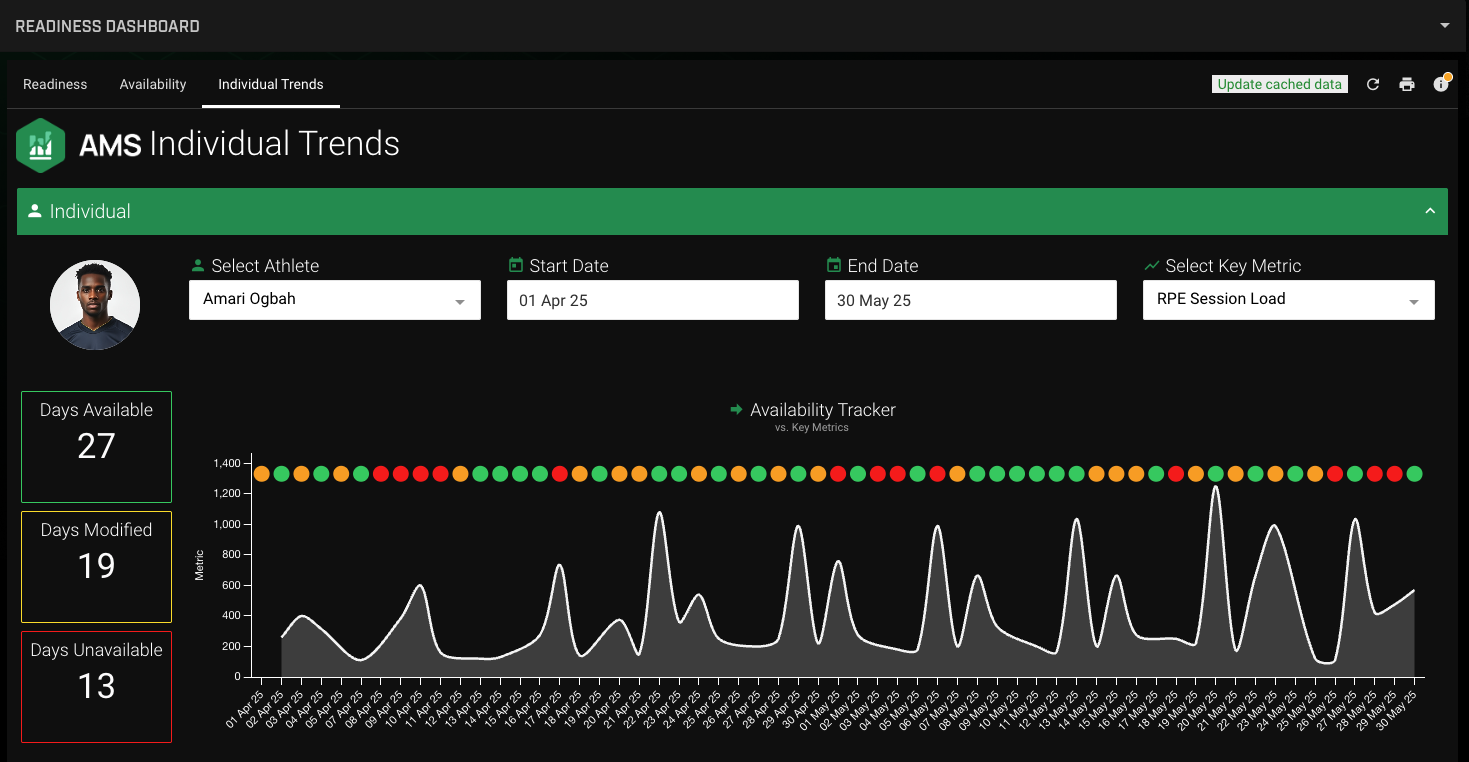1469x762 pixels.
Task: Click the refresh icon in the toolbar
Action: [x=1372, y=84]
